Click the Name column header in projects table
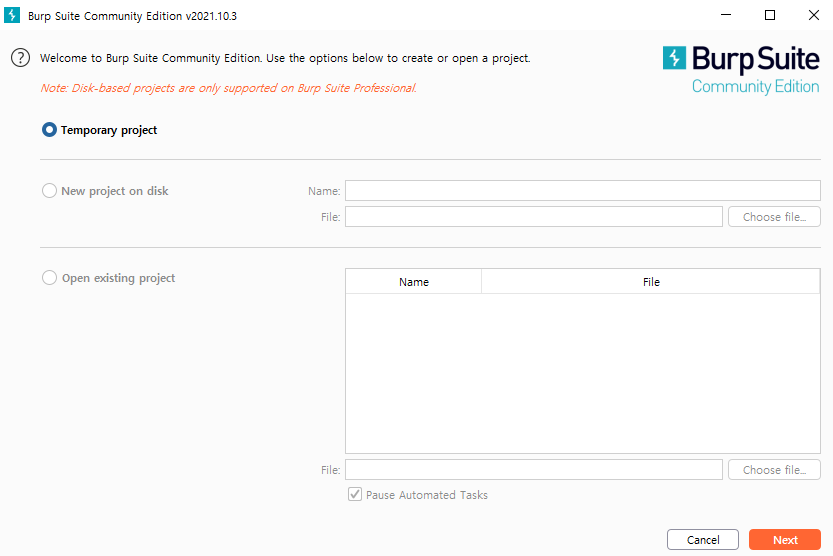The height and width of the screenshot is (556, 833). (x=414, y=281)
